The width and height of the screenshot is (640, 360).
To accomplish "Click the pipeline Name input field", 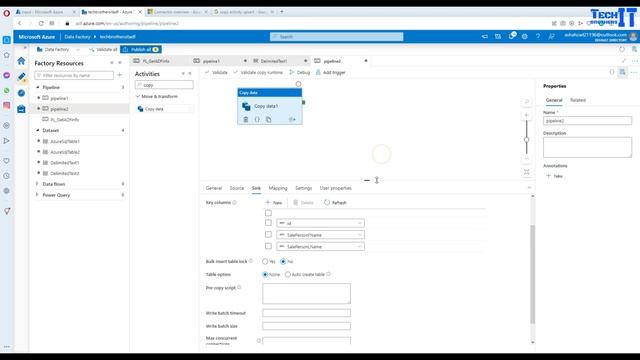I will tap(587, 121).
